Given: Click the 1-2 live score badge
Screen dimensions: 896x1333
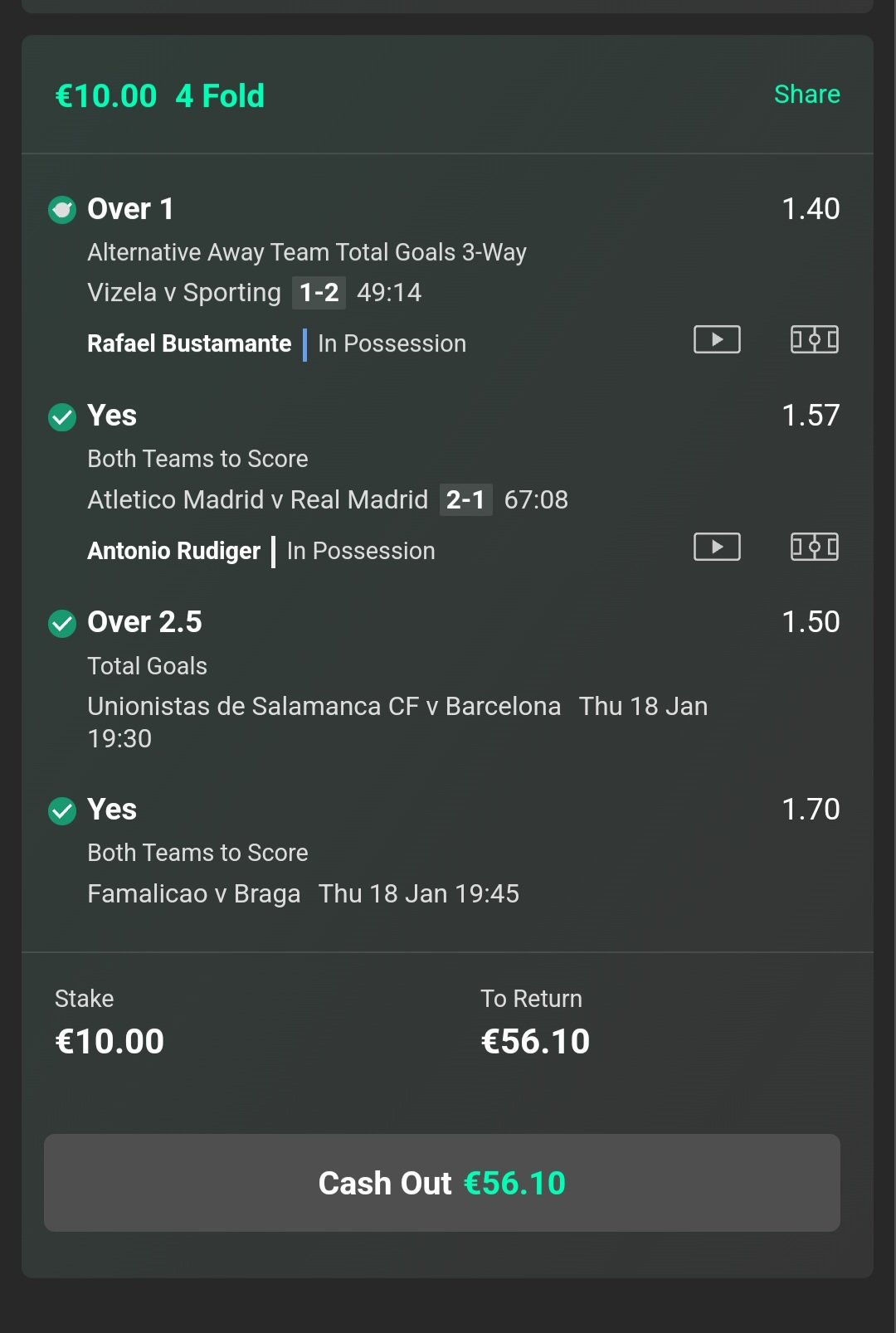Looking at the screenshot, I should click(x=319, y=293).
